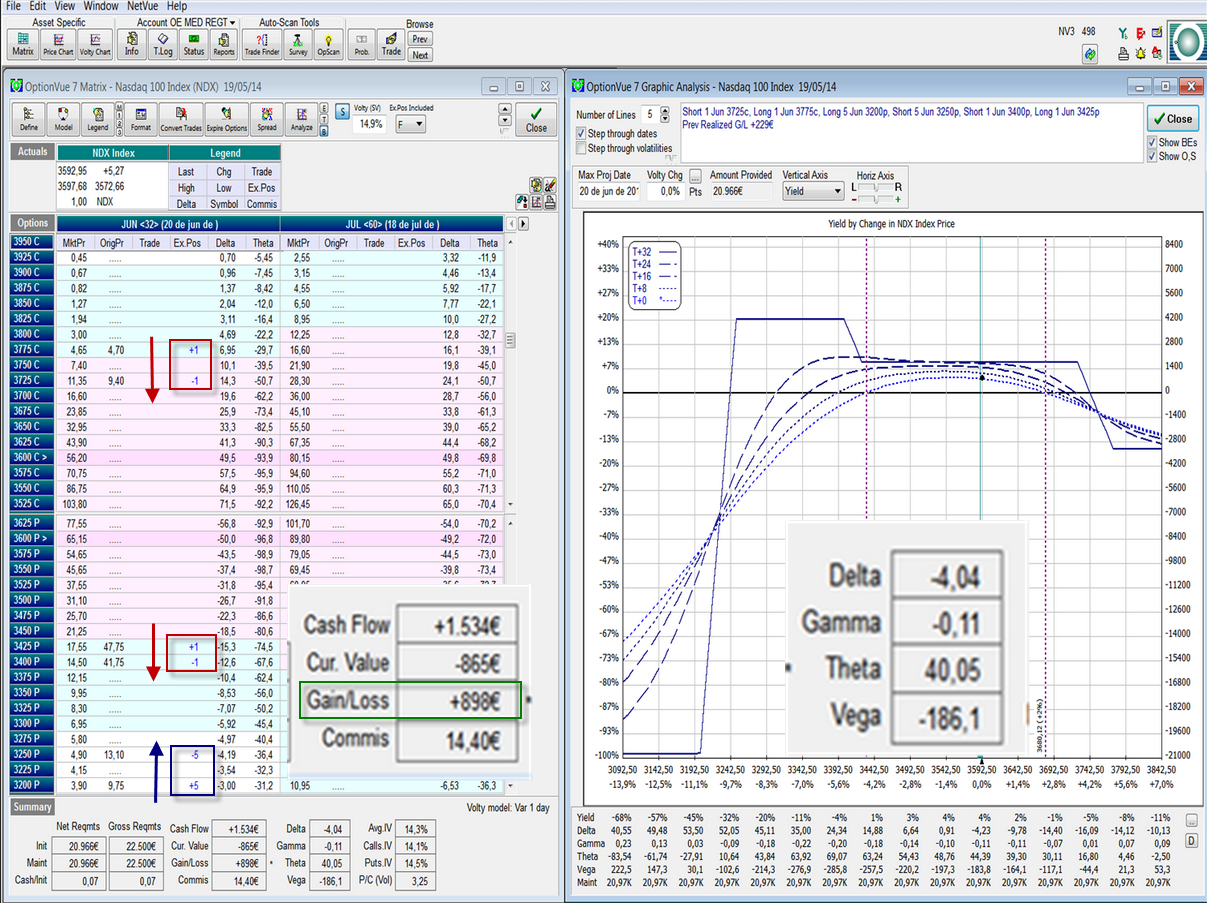Screen dimensions: 1207x903
Task: Open the Account OE MED REGT dropdown
Action: pos(186,22)
